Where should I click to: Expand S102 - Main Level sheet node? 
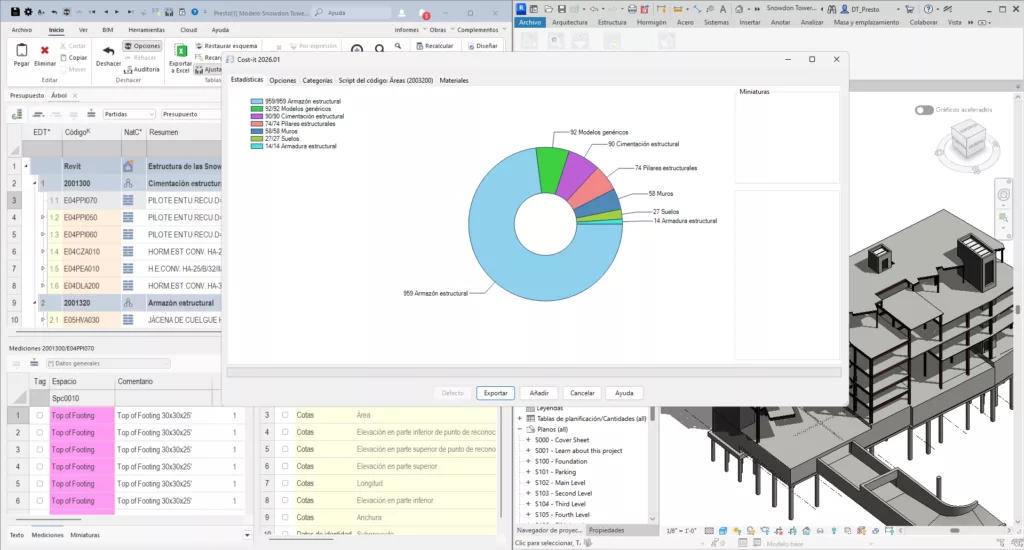coord(528,483)
